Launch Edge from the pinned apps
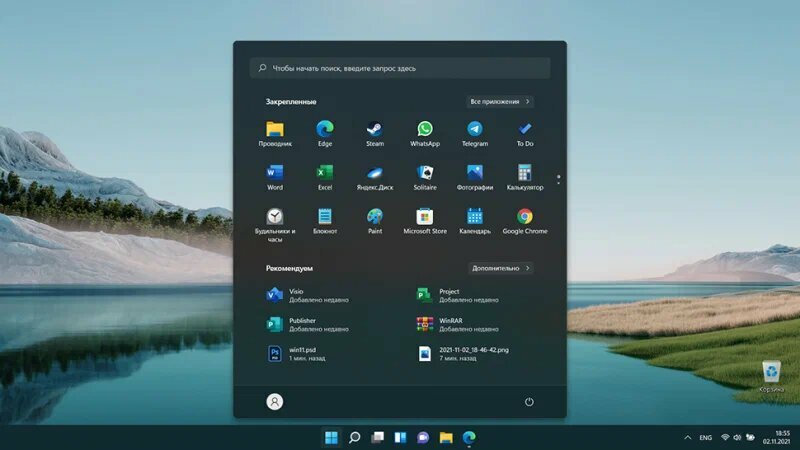Screen dimensions: 800x450 click(324, 134)
